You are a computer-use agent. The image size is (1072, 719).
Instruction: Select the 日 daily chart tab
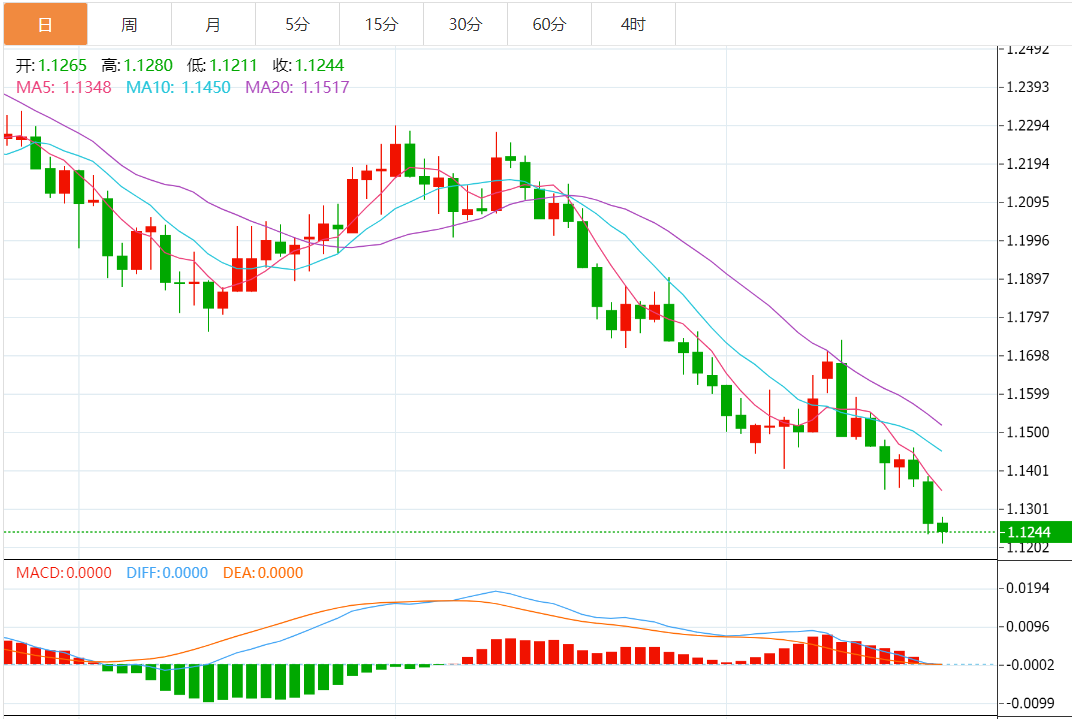click(46, 25)
